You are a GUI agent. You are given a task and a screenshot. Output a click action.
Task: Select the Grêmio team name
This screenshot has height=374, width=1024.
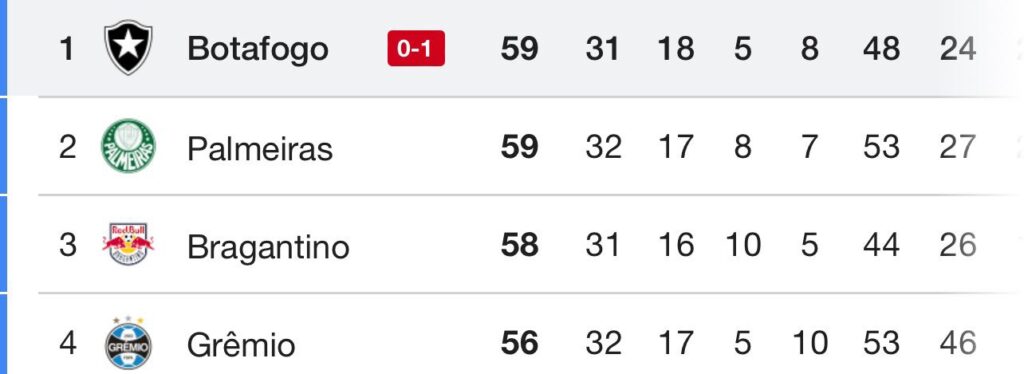[x=241, y=343]
